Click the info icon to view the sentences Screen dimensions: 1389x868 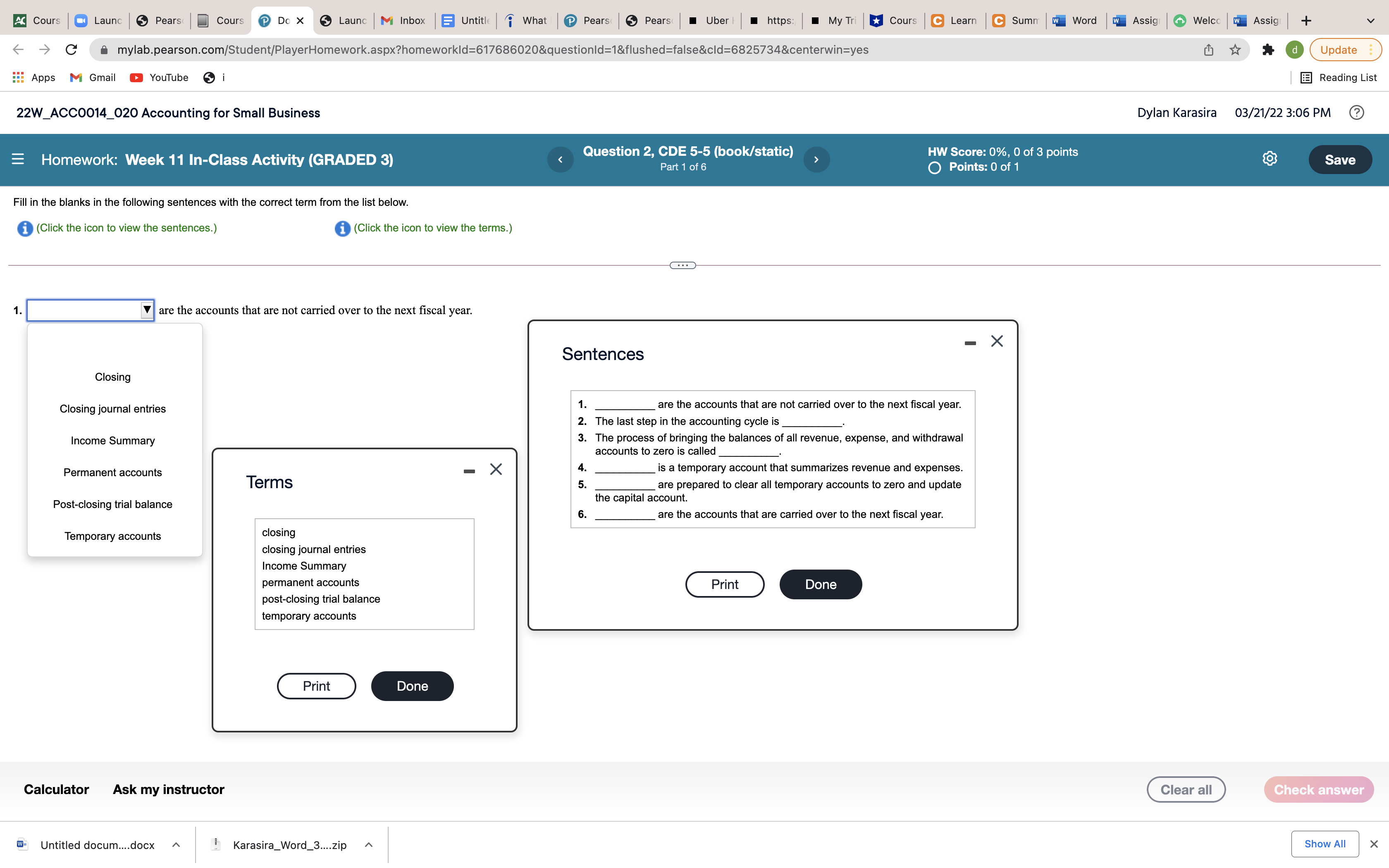click(x=25, y=229)
